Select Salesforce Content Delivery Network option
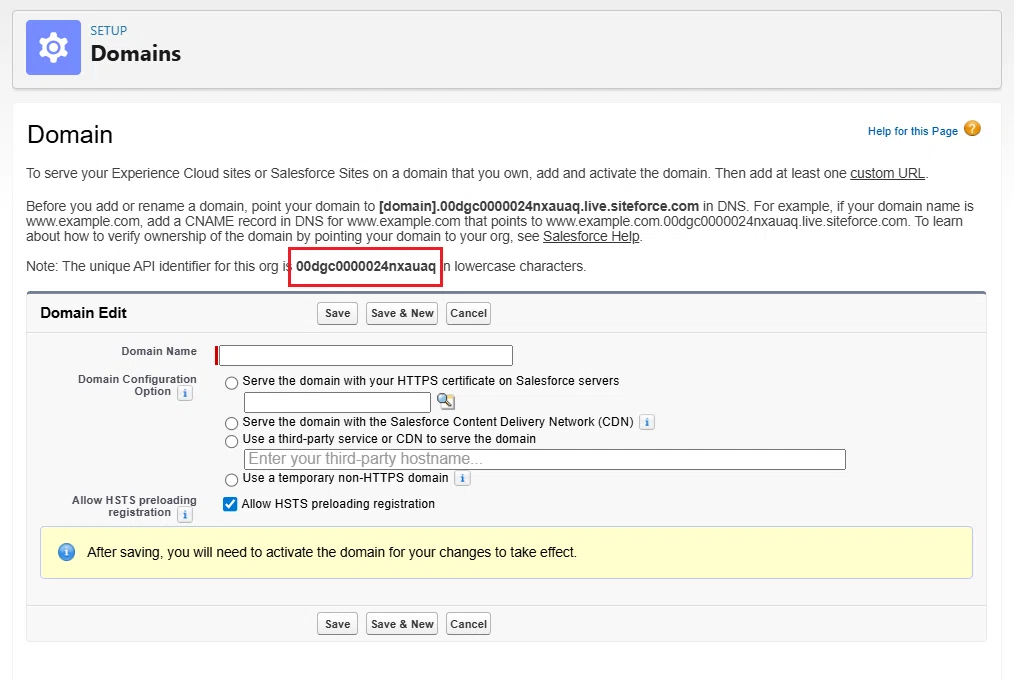Screen dimensions: 1014x681 click(x=232, y=424)
